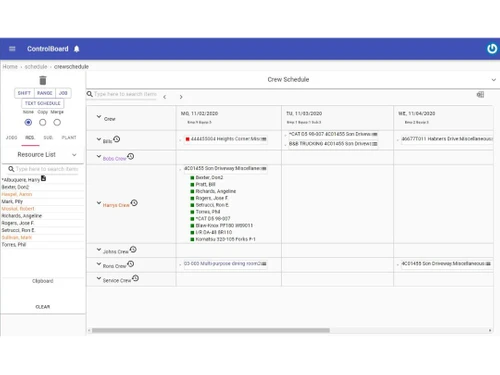Click the resource list search field
The image size is (500, 375).
47,169
